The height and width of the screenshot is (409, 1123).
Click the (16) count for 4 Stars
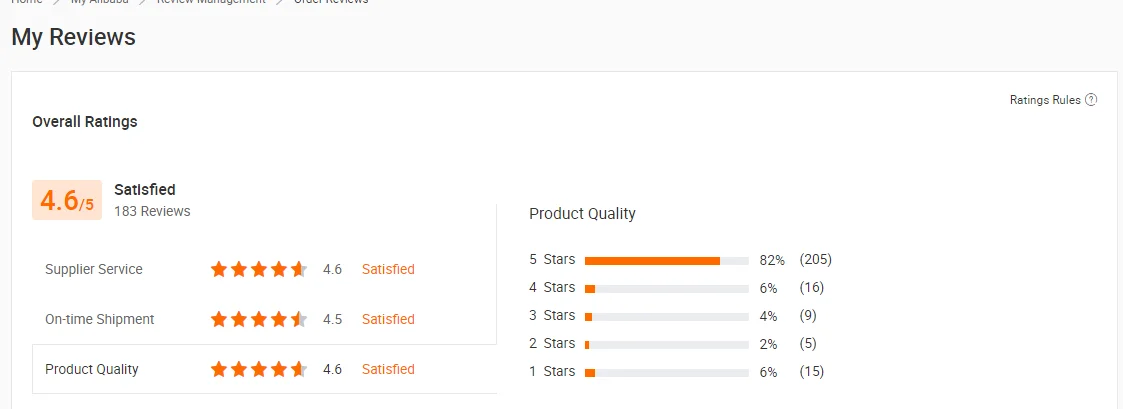(x=811, y=288)
